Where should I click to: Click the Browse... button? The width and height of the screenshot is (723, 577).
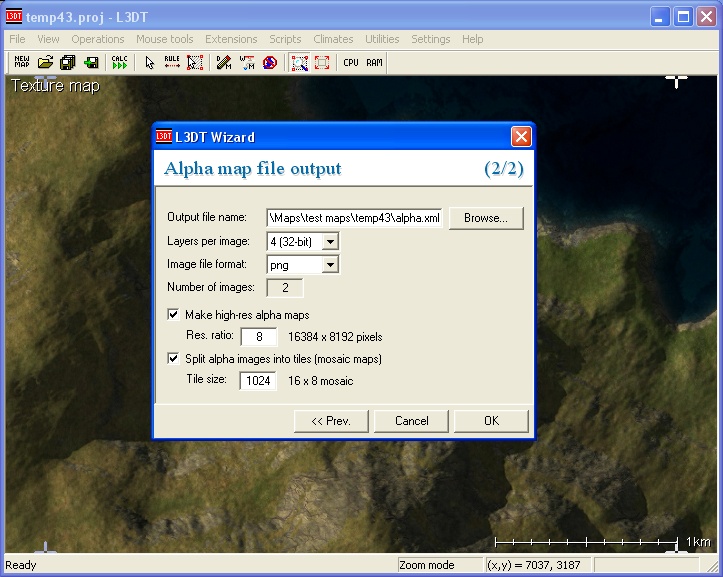tap(486, 218)
